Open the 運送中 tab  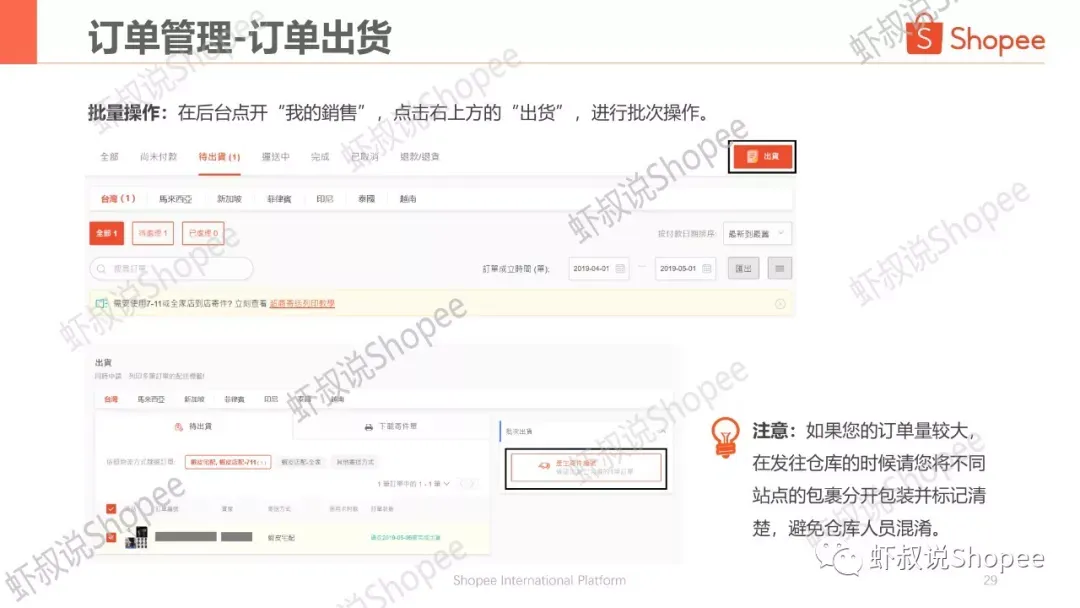pyautogui.click(x=276, y=157)
